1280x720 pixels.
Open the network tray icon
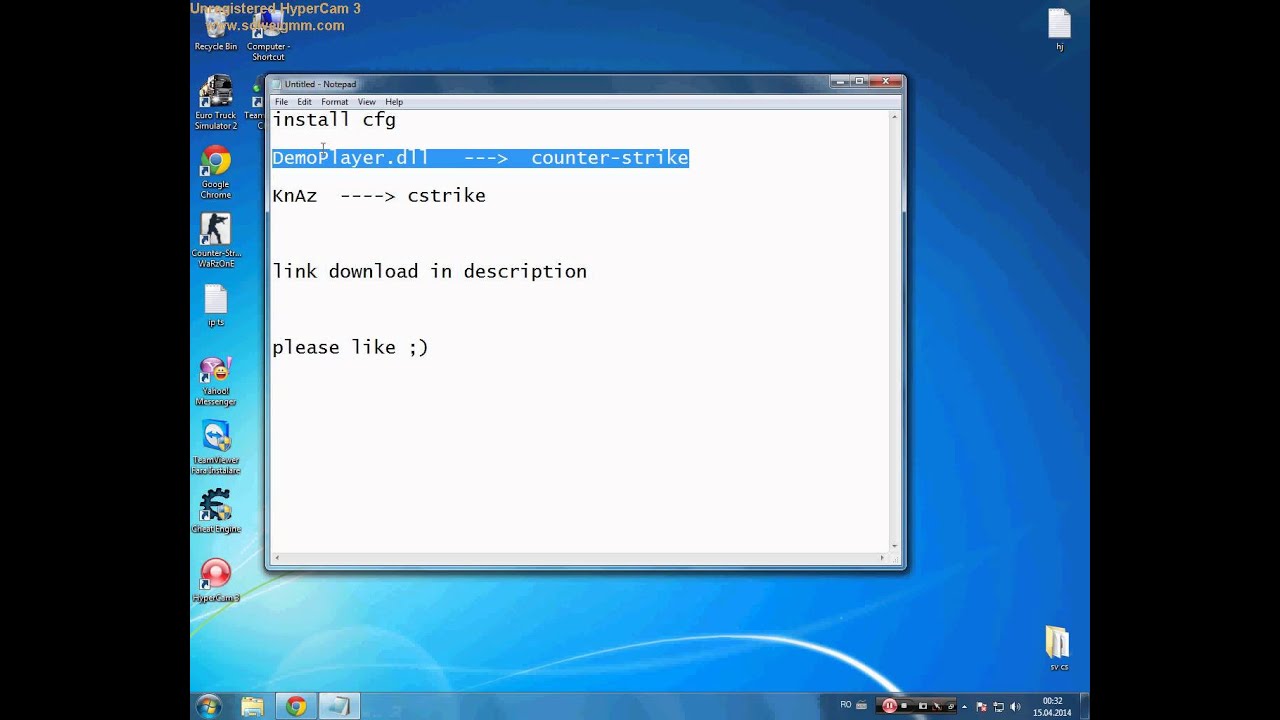[x=998, y=707]
